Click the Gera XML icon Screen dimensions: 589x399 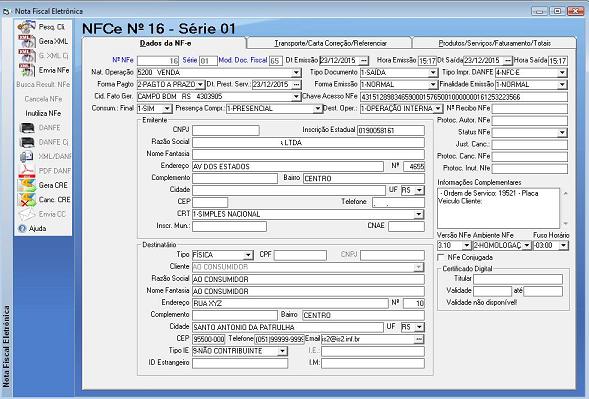(26, 41)
